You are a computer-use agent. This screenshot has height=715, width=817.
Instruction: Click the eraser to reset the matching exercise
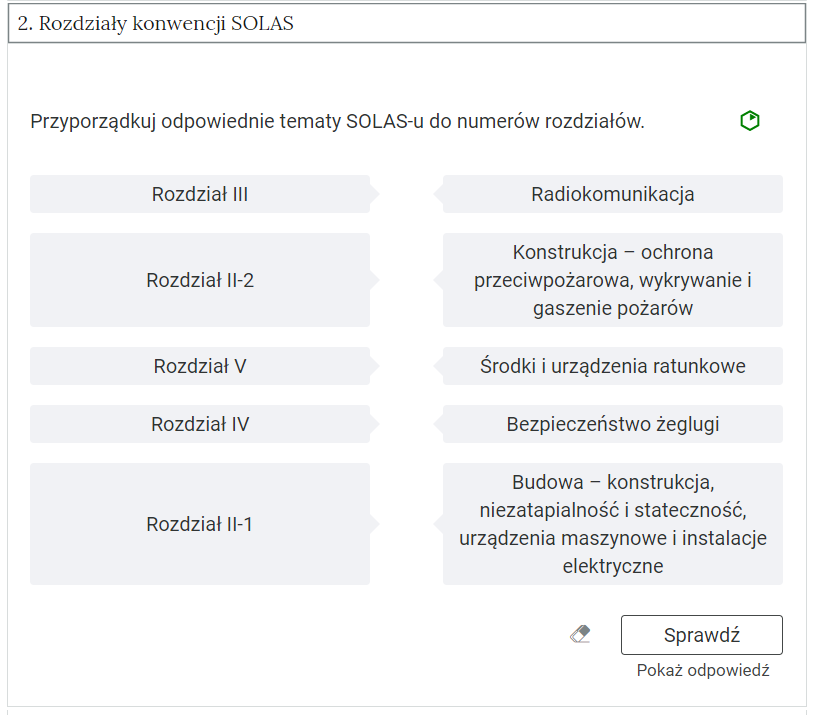tap(581, 633)
